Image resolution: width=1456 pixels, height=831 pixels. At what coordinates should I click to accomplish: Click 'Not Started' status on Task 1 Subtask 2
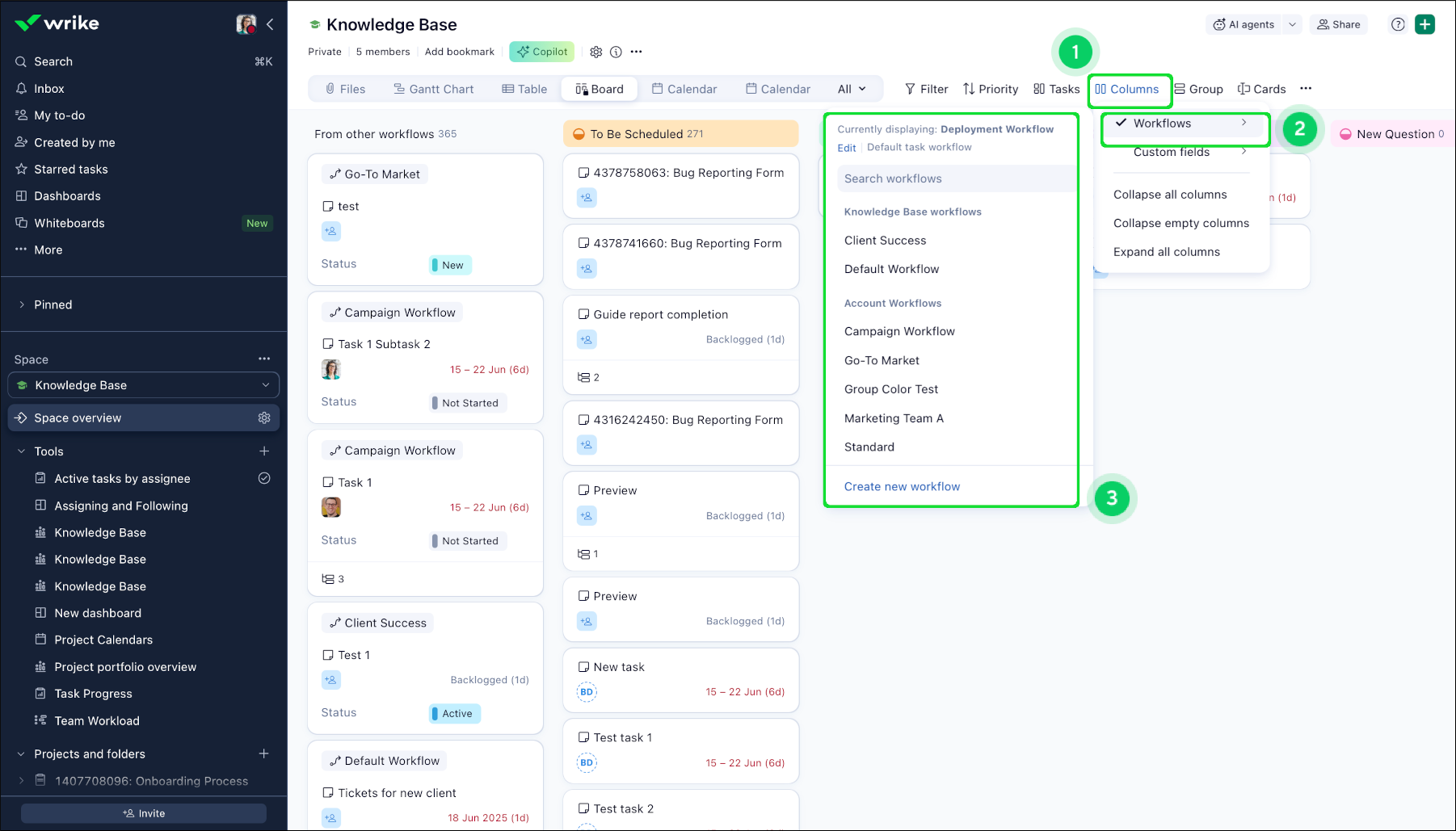468,403
